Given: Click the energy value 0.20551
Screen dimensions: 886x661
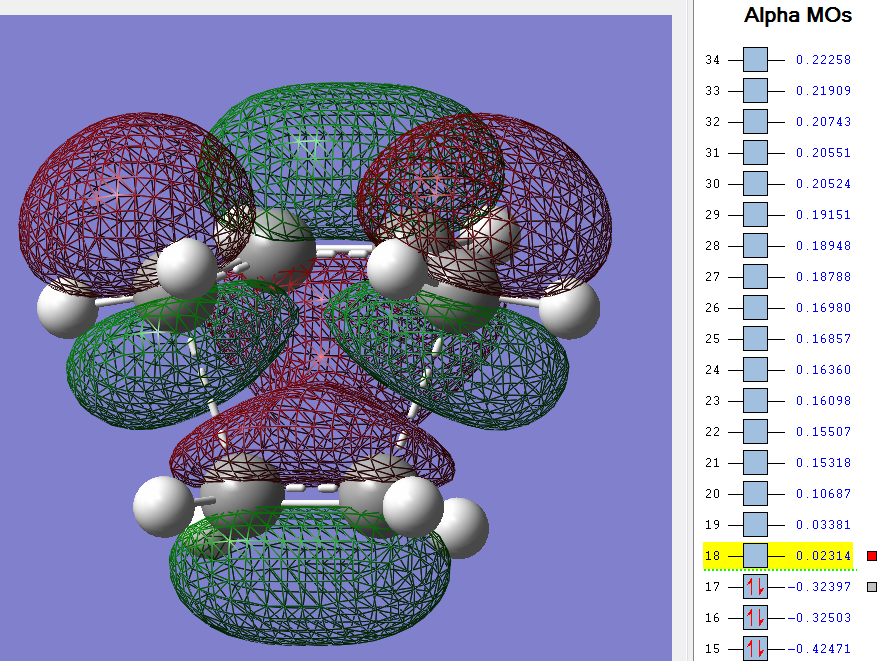Looking at the screenshot, I should coord(823,153).
